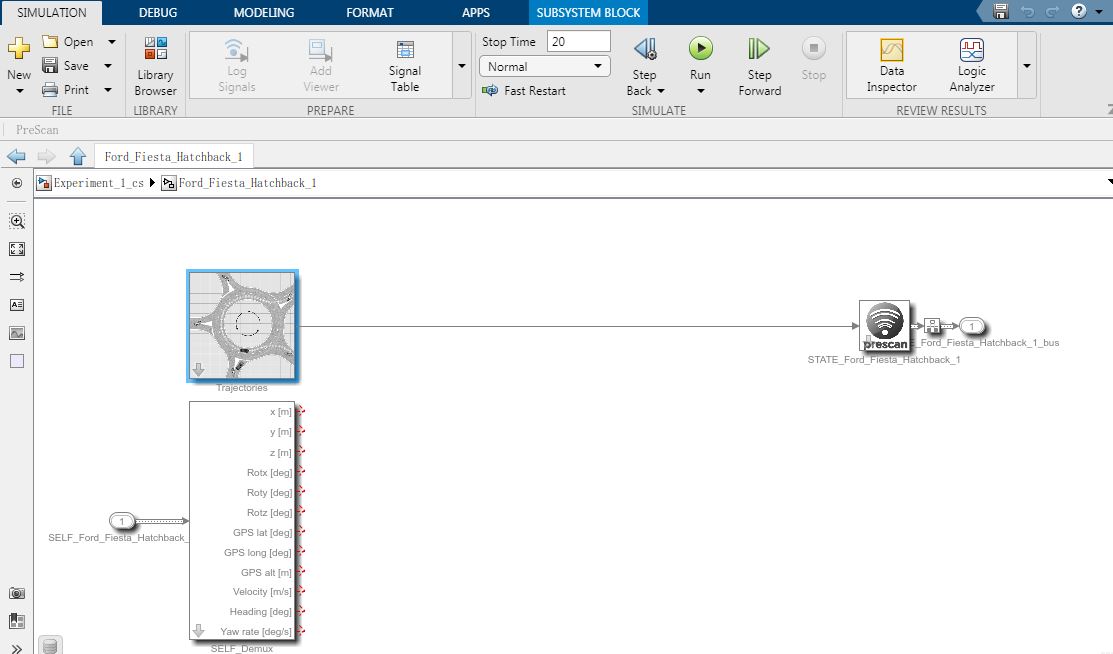Toggle the sample time display arrows icon
The height and width of the screenshot is (654, 1113).
click(x=17, y=277)
